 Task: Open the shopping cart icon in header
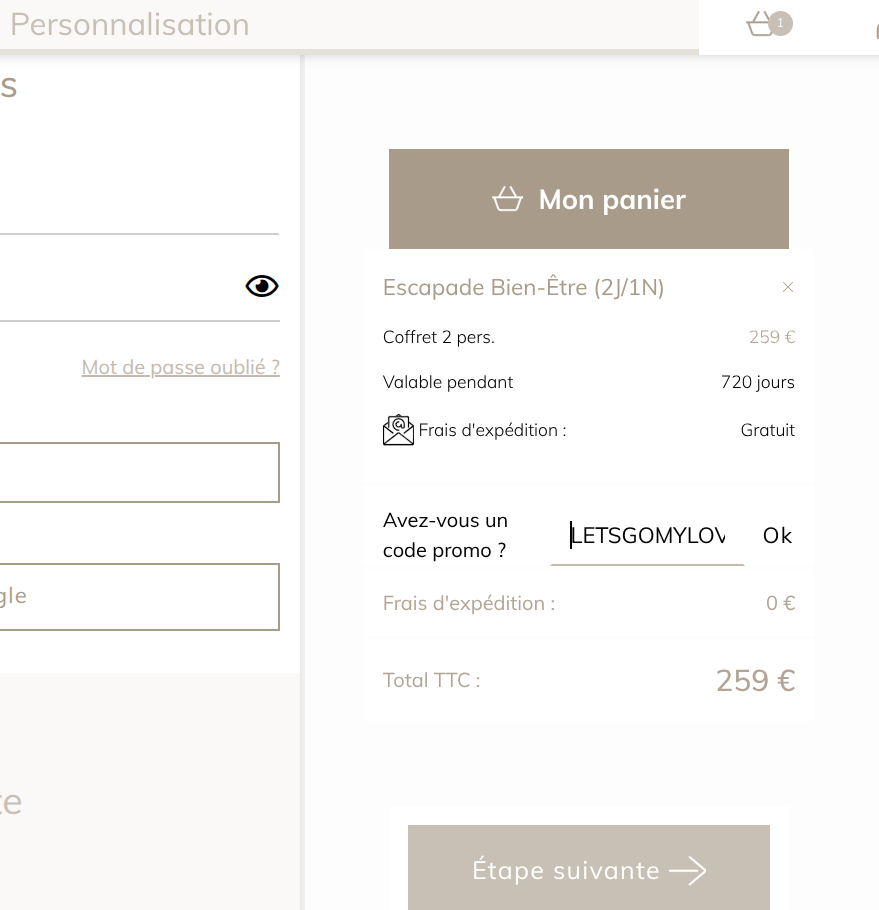pos(761,25)
